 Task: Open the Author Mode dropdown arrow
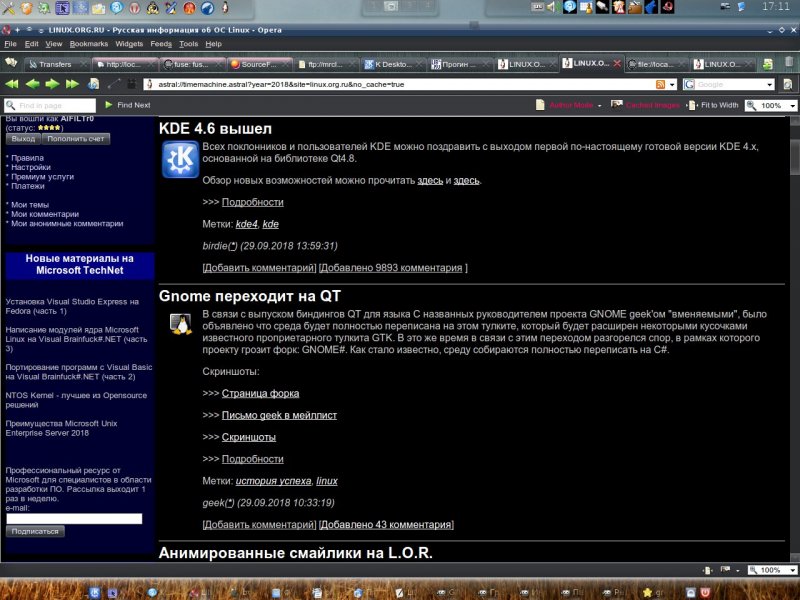point(599,106)
